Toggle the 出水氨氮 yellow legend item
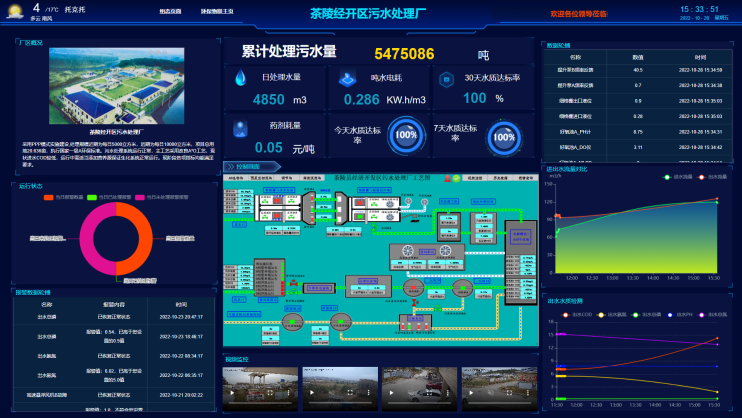 [x=612, y=314]
